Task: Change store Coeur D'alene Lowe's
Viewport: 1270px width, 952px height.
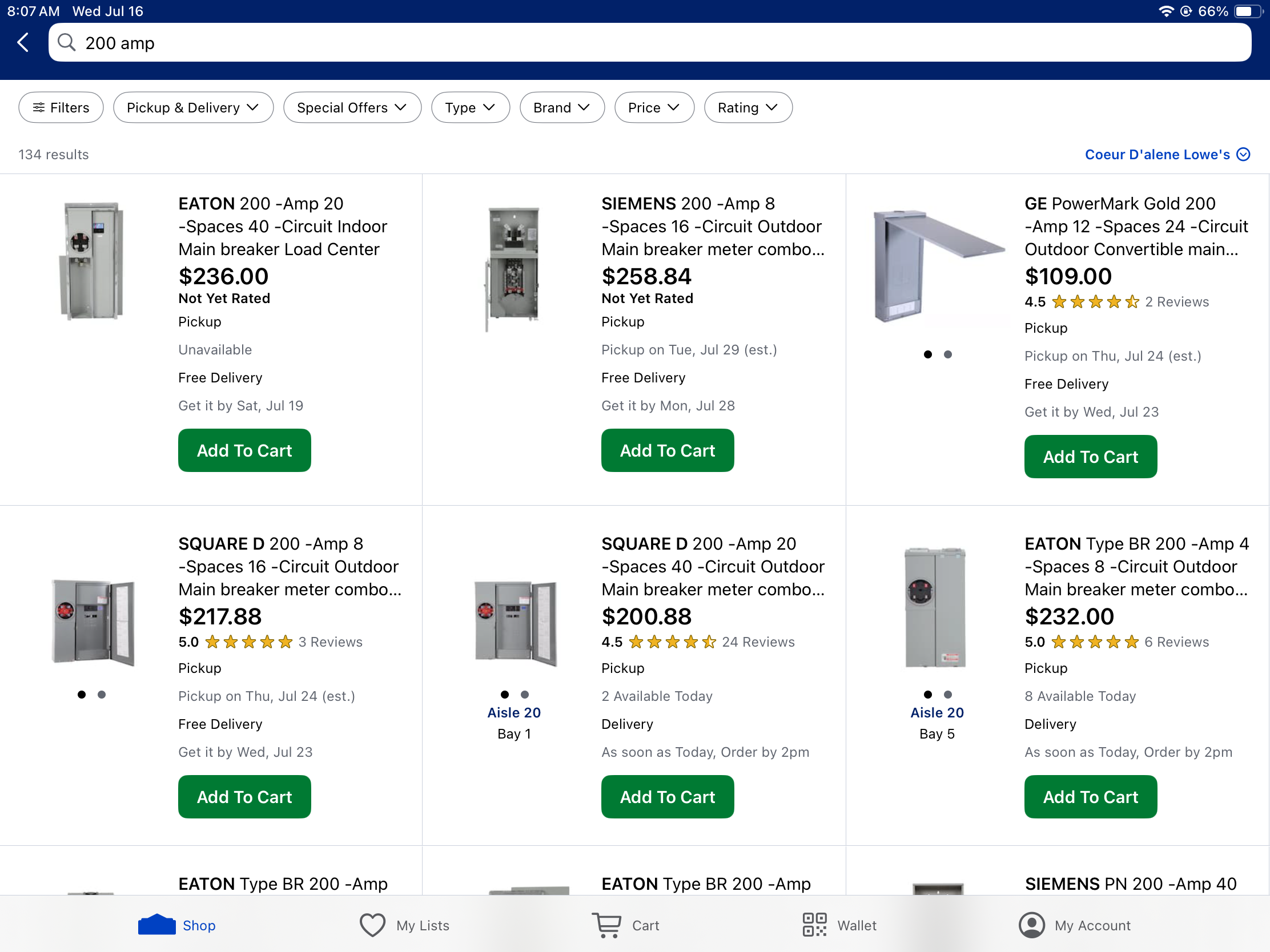Action: [x=1167, y=154]
